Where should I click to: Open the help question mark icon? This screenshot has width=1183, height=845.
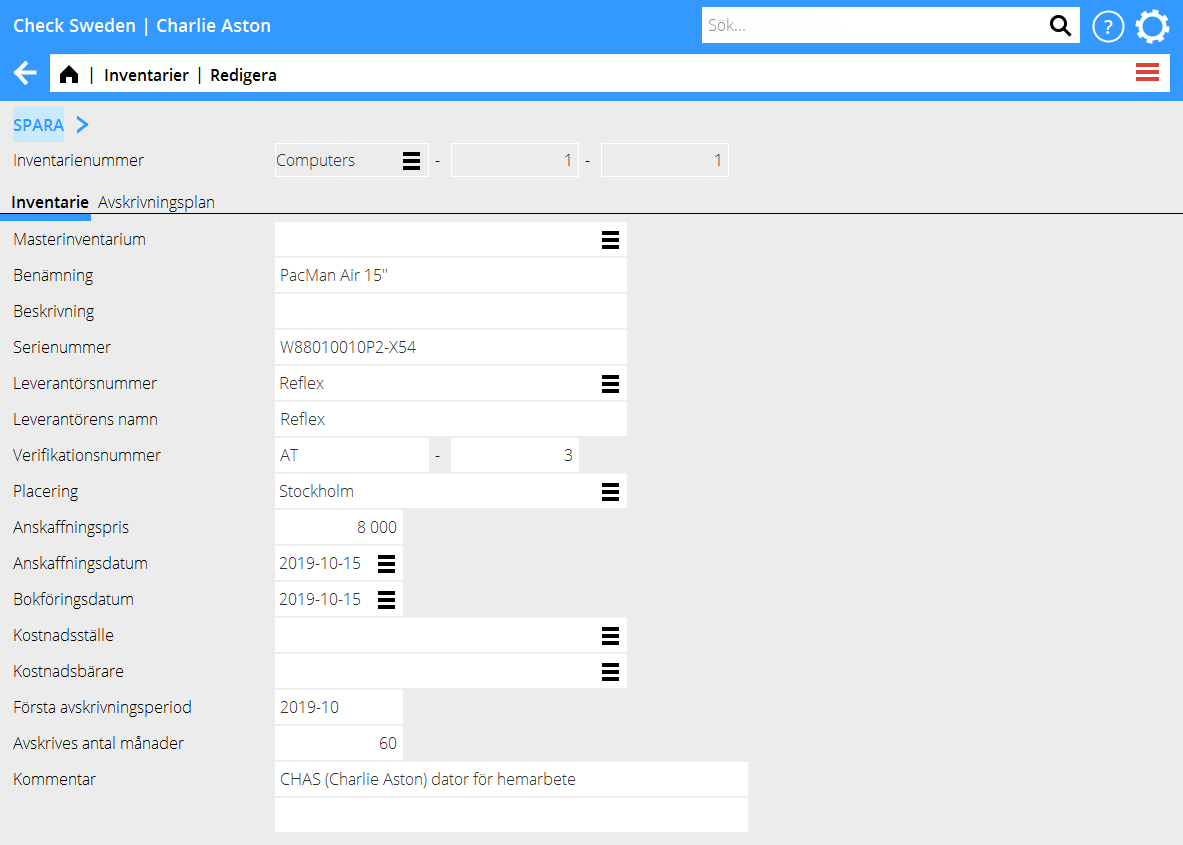click(1108, 27)
